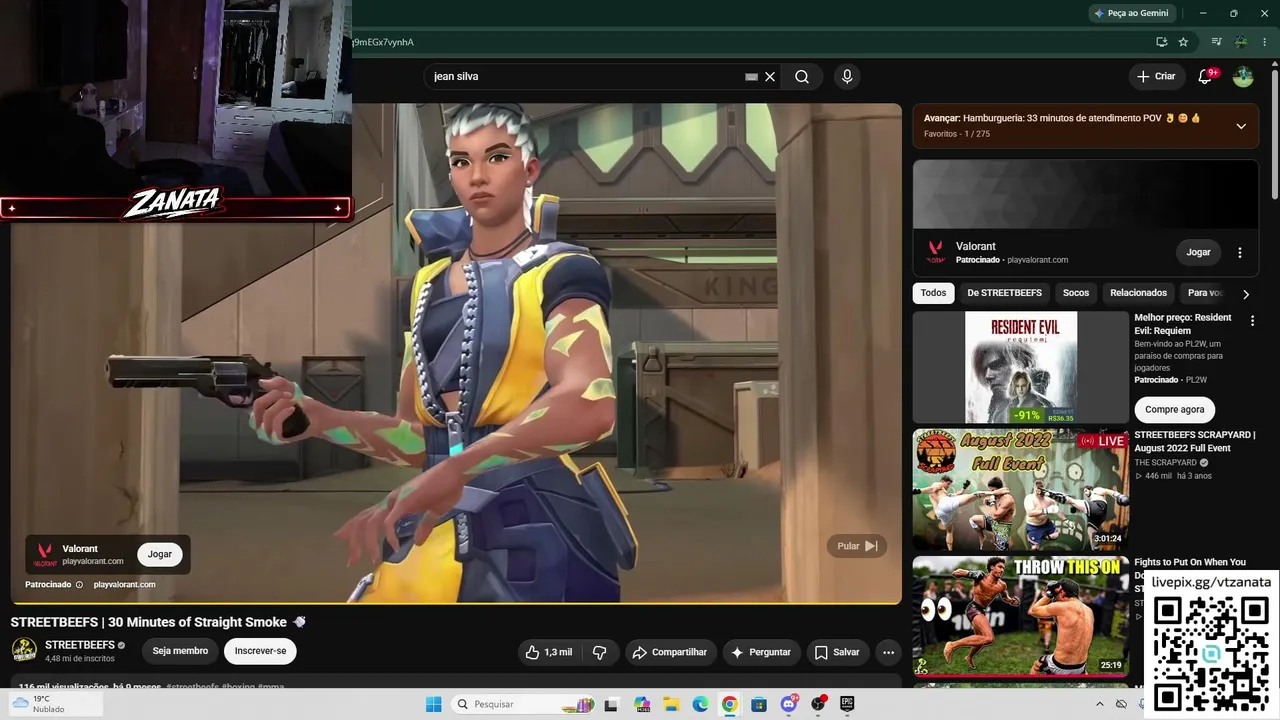Open the on-screen keyboard in search box

[752, 77]
